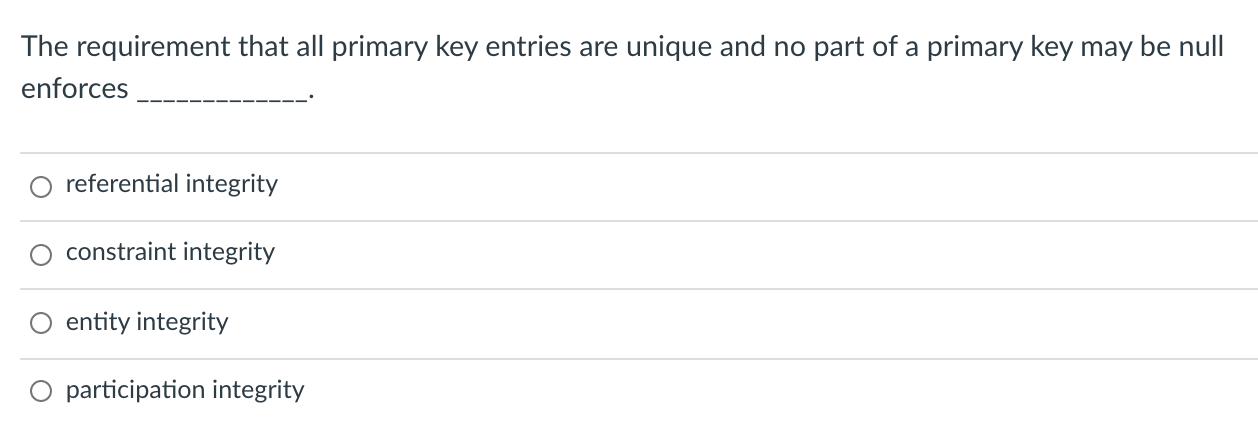Click the word 'null' in the question
The image size is (1258, 440).
[1201, 46]
